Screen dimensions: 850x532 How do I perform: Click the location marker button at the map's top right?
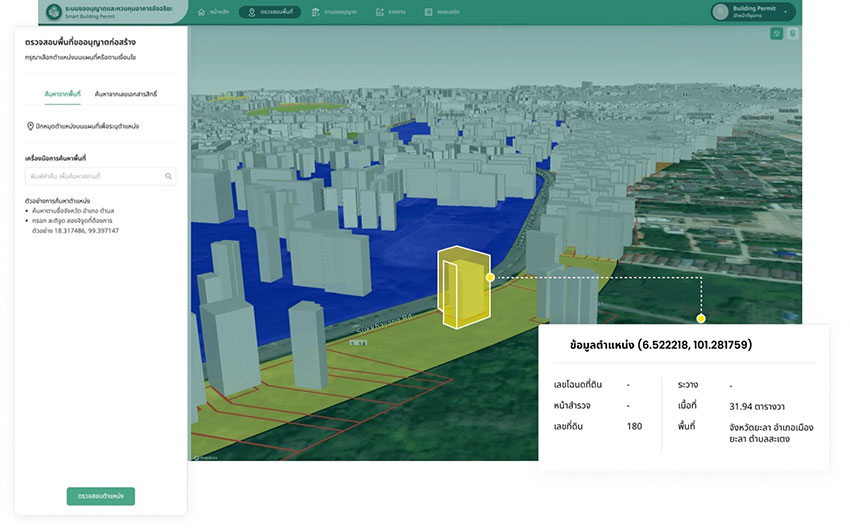click(x=792, y=34)
